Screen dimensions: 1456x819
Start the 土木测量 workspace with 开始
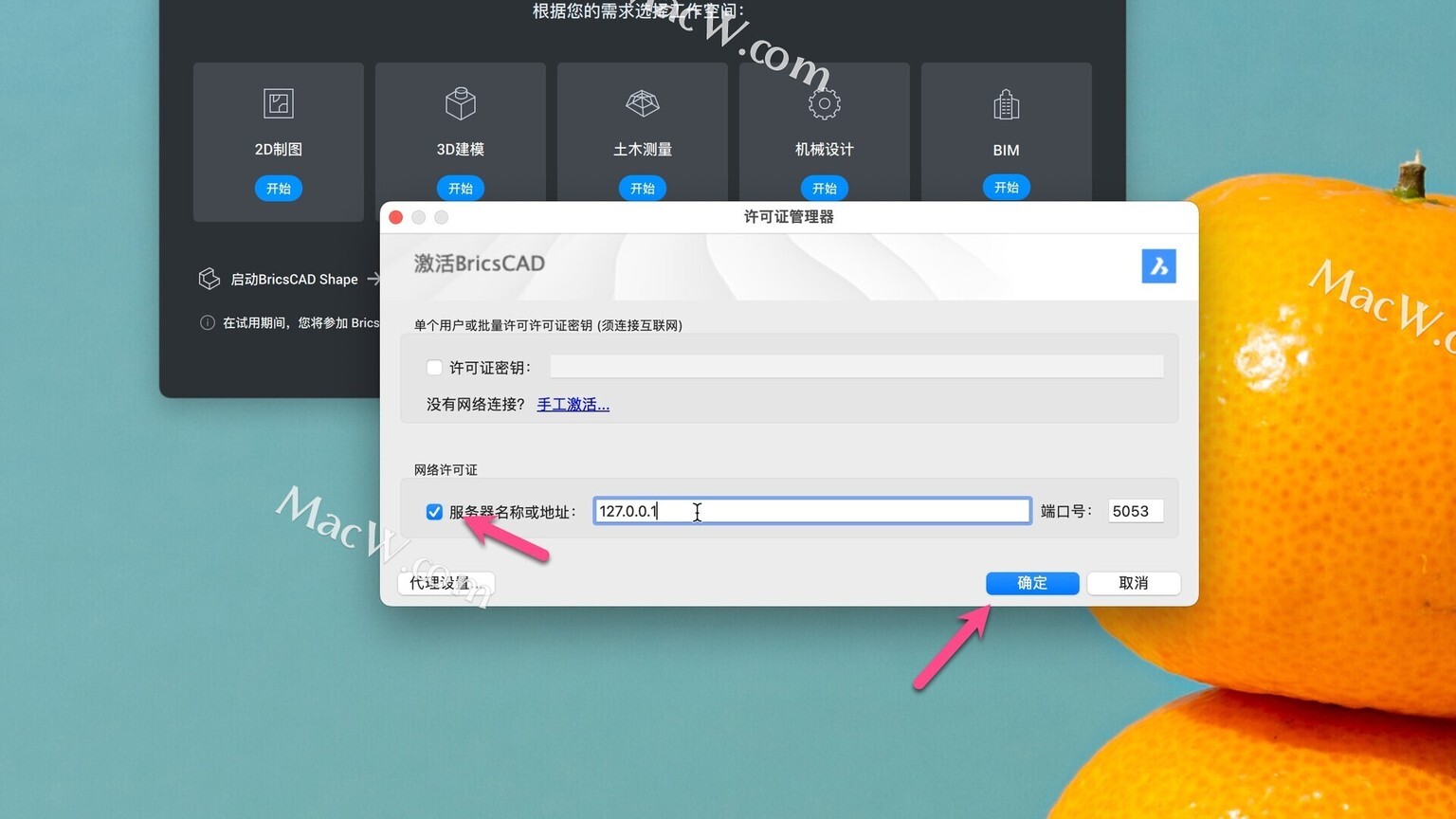pyautogui.click(x=643, y=189)
